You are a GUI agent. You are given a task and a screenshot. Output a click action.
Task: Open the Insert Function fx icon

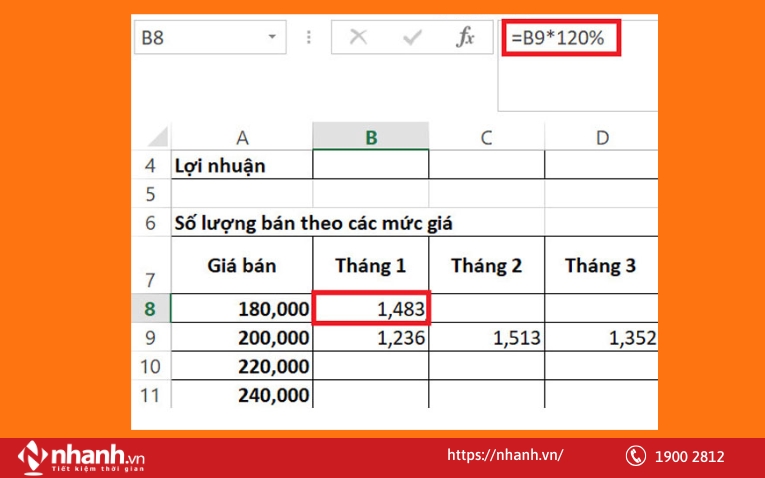[465, 37]
